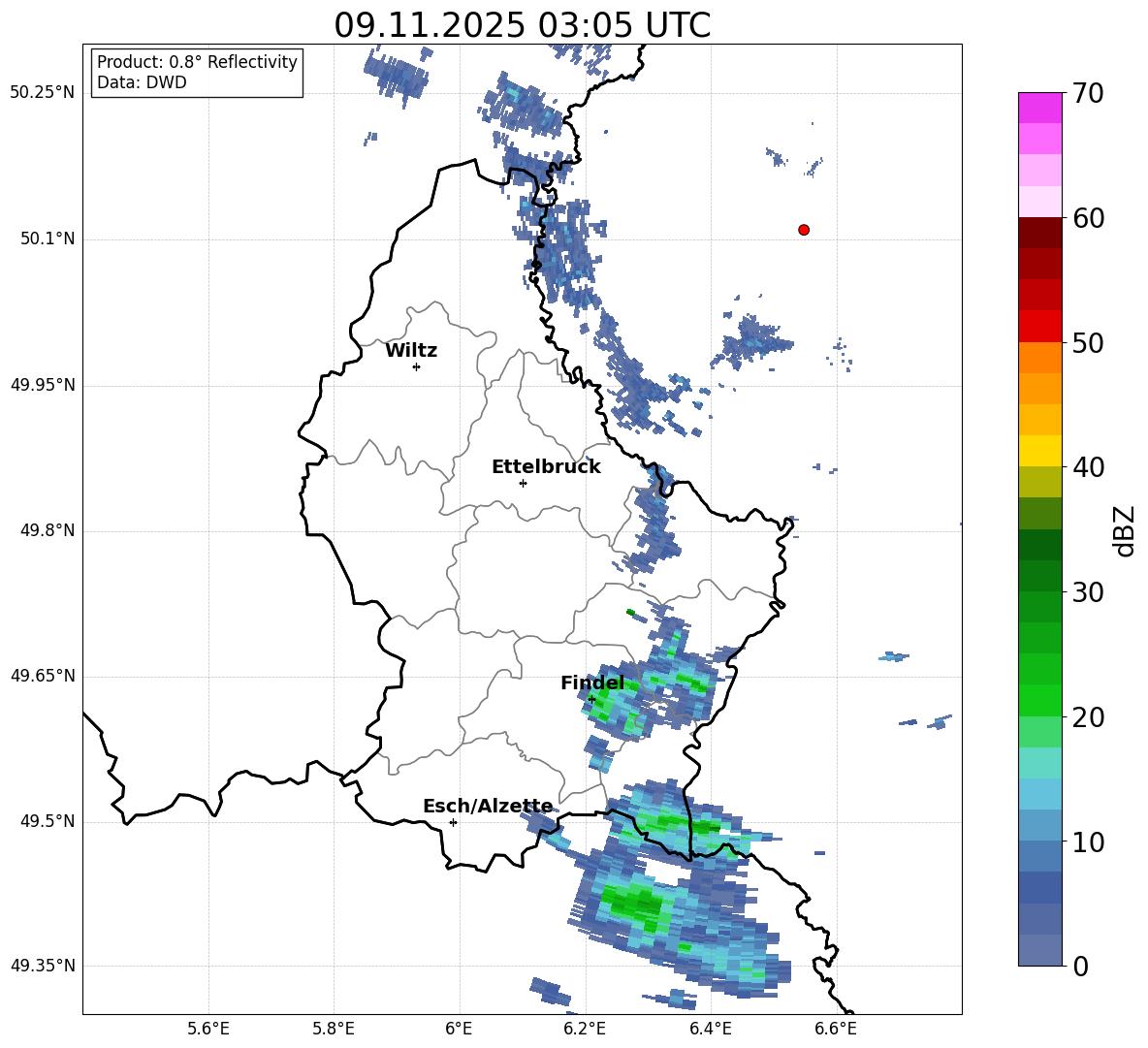The image size is (1148, 1048).
Task: Click the 50 value on the colorbar
Action: [x=1088, y=342]
